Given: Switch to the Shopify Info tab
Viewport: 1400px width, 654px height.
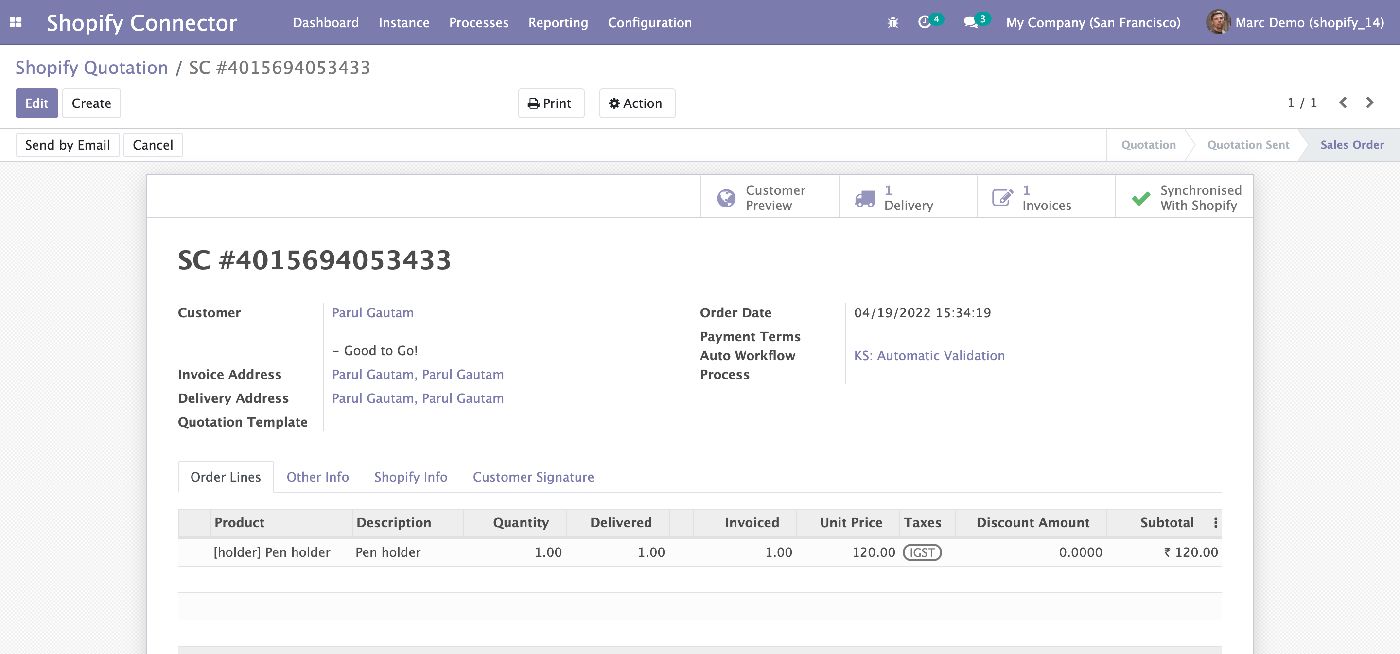Looking at the screenshot, I should coord(411,477).
